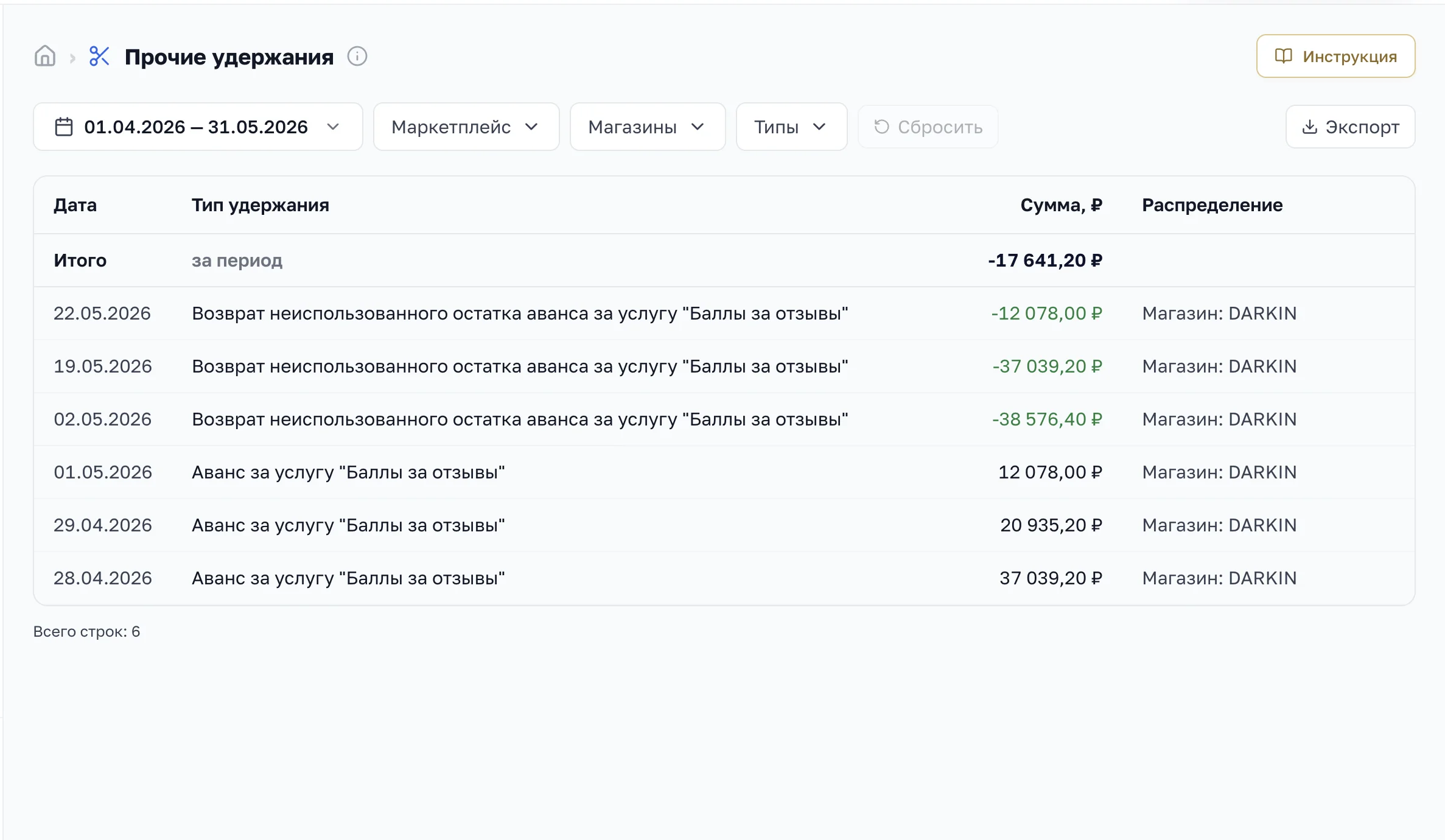The image size is (1445, 840).
Task: Select the date 22.05.2026
Action: pos(102,313)
